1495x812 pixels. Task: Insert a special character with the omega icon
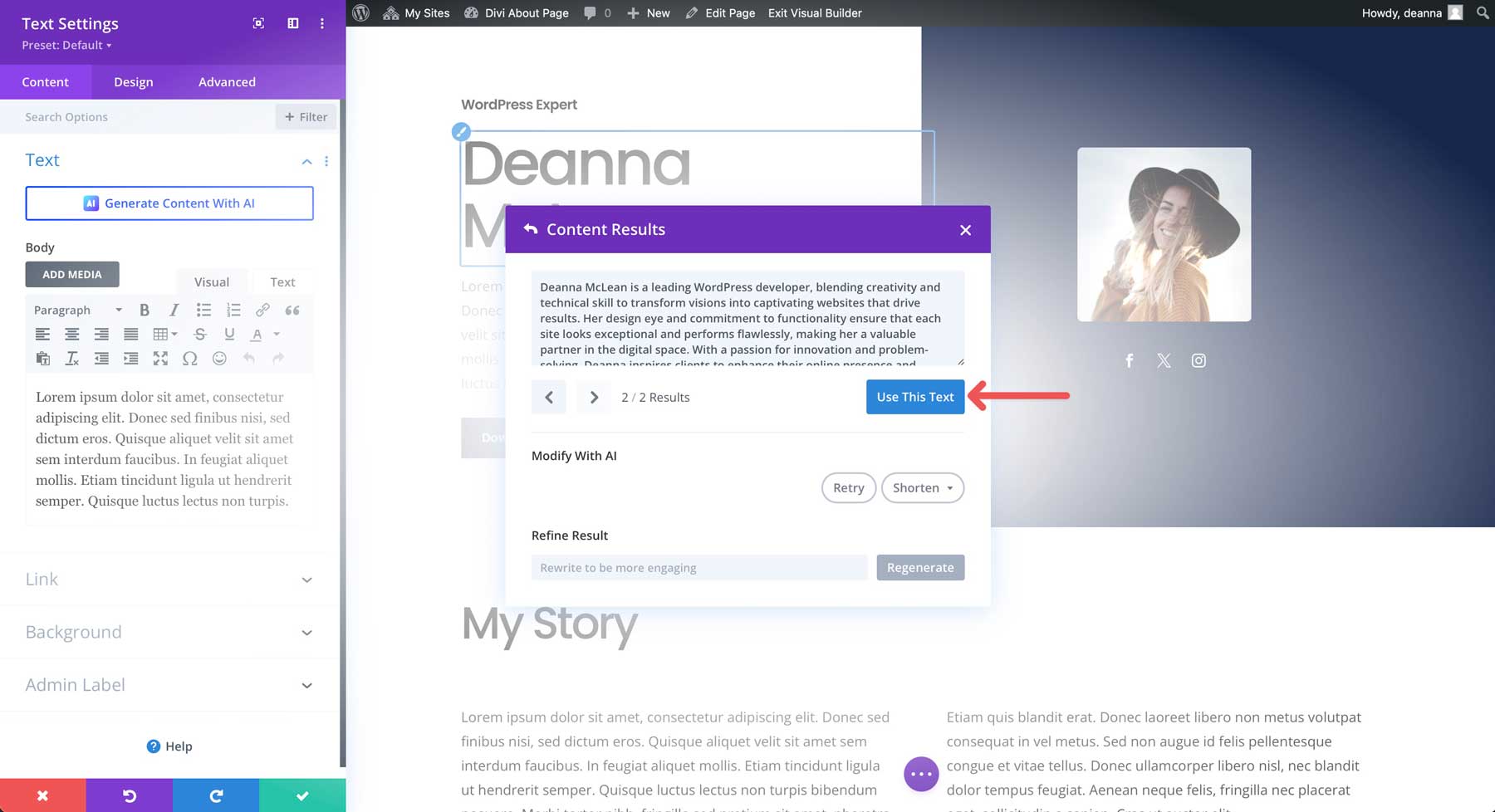click(190, 359)
